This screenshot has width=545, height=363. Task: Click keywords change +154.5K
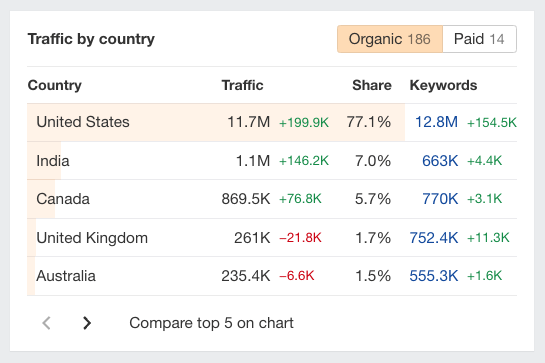491,122
